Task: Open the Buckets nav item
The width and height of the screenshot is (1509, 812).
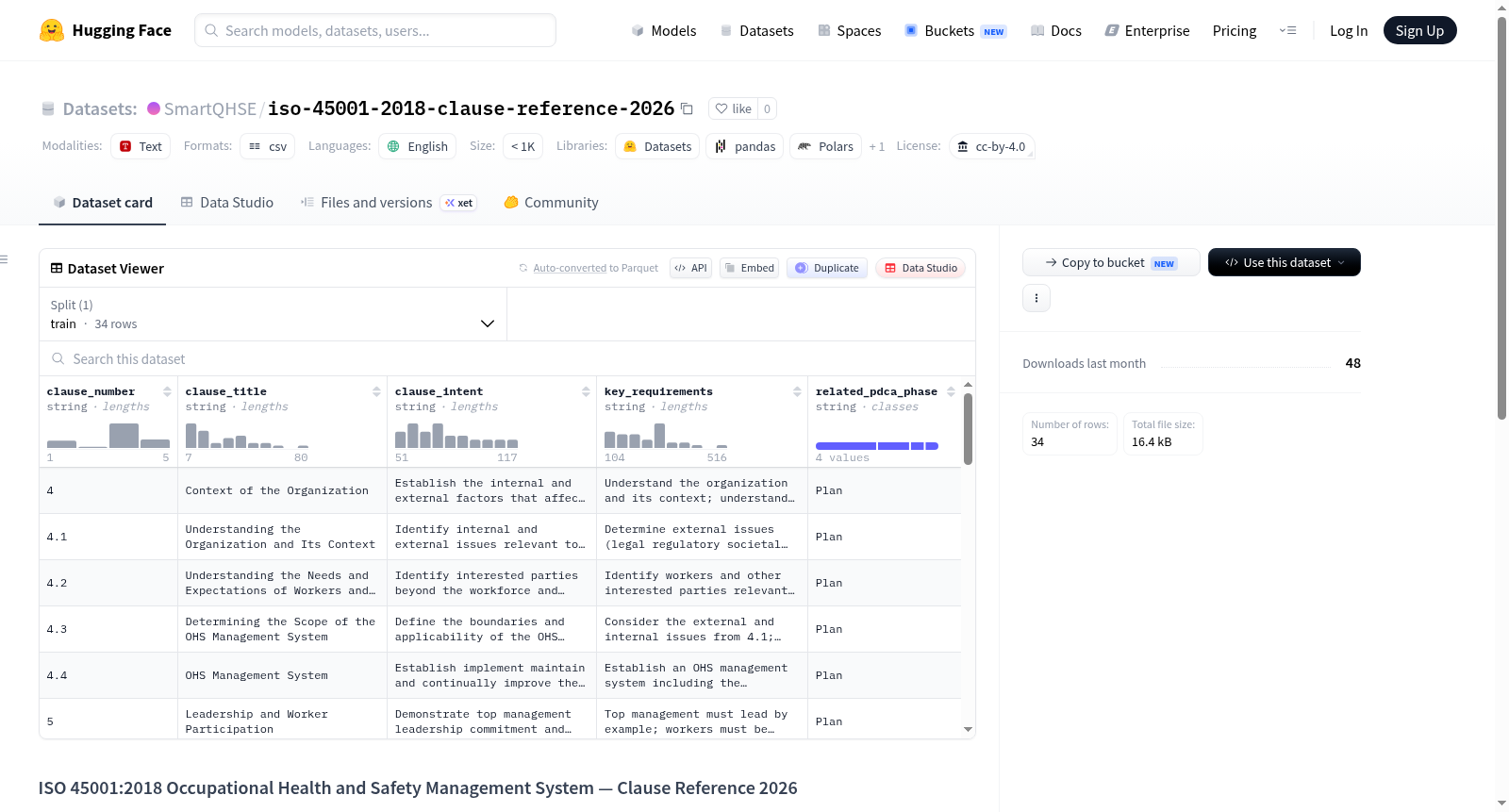Action: click(x=955, y=30)
